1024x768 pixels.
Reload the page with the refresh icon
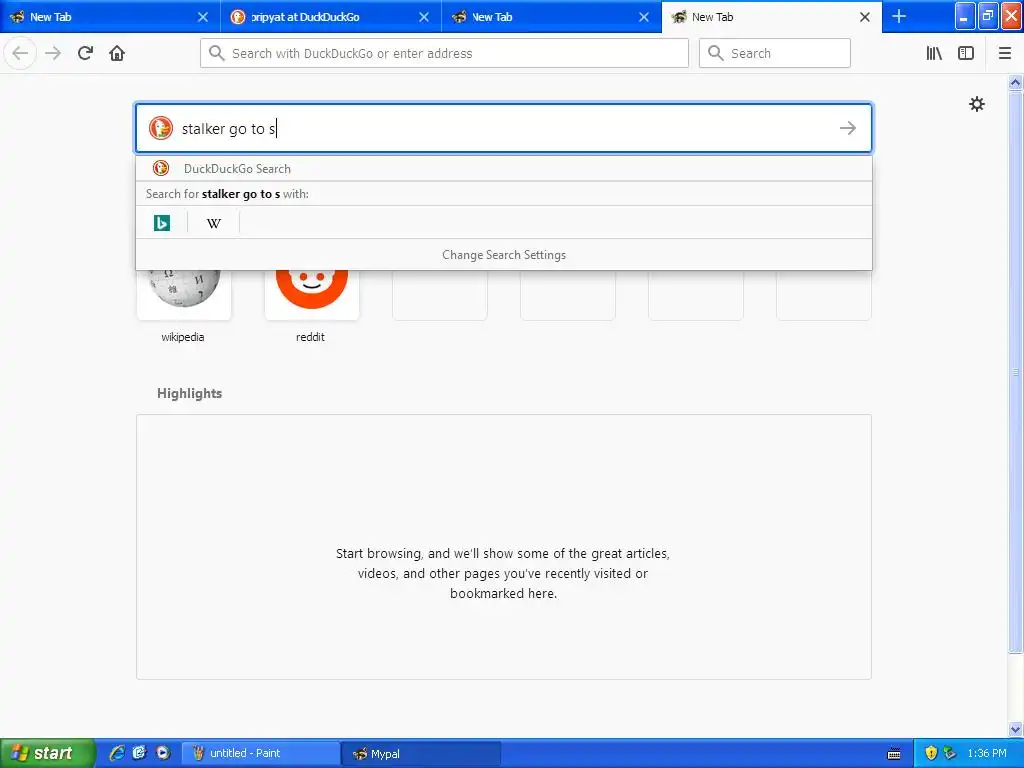pos(85,53)
